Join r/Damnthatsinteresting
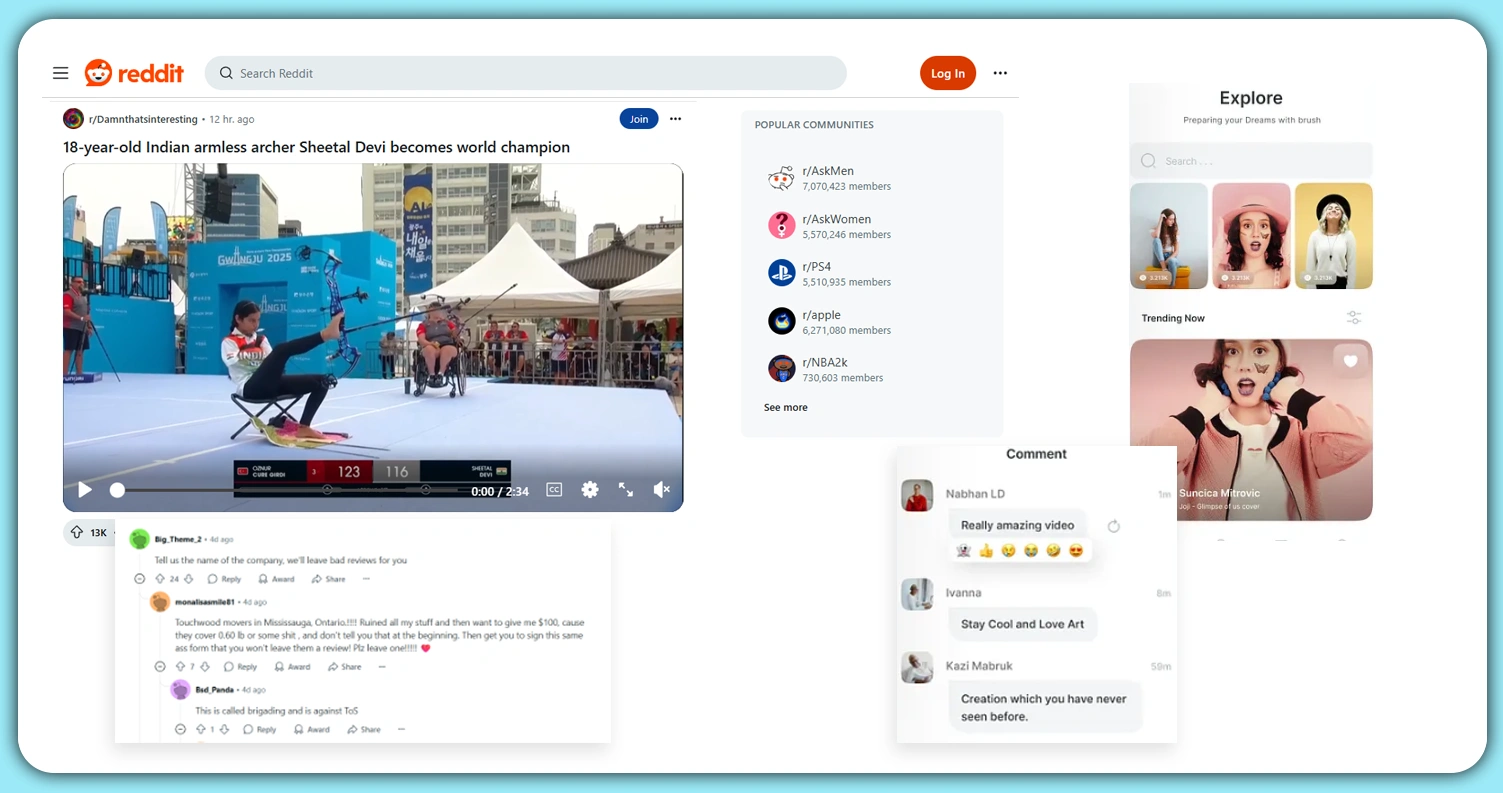Image resolution: width=1503 pixels, height=793 pixels. click(639, 118)
